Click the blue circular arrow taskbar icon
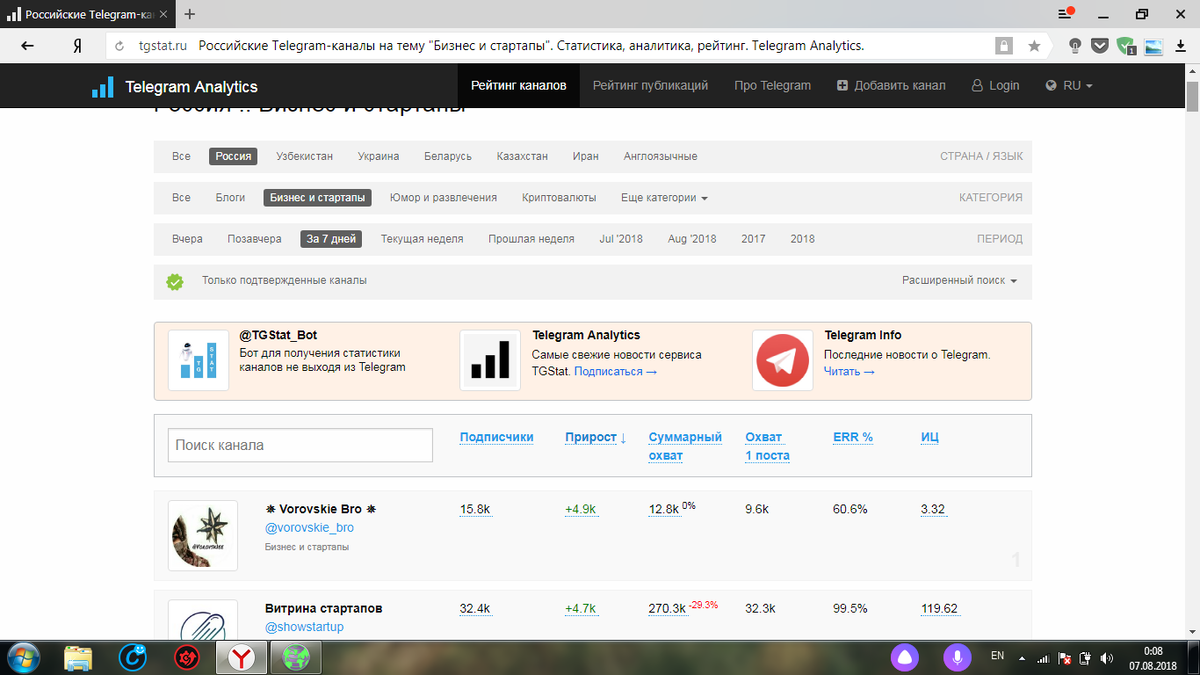The width and height of the screenshot is (1200, 675). (133, 657)
